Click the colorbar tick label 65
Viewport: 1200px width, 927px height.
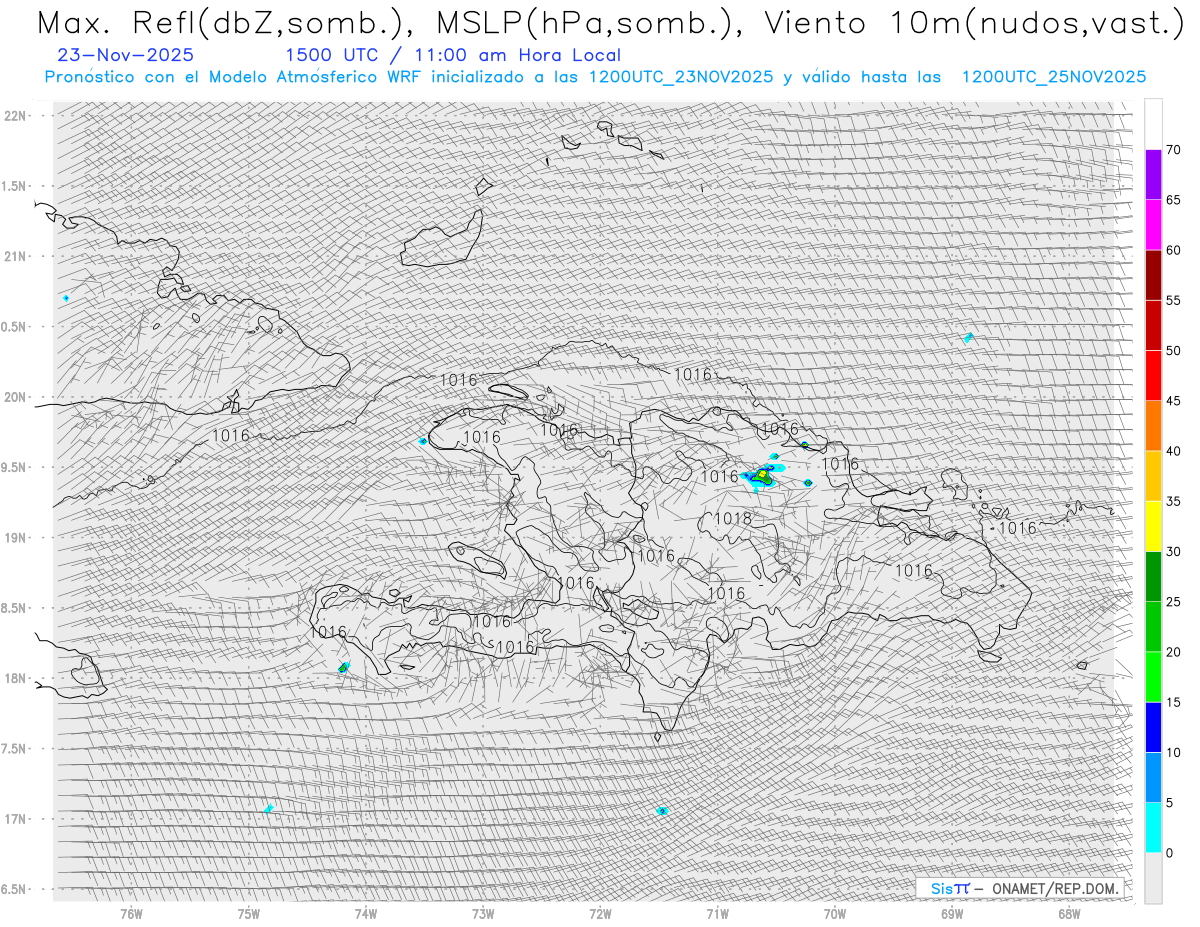1173,200
